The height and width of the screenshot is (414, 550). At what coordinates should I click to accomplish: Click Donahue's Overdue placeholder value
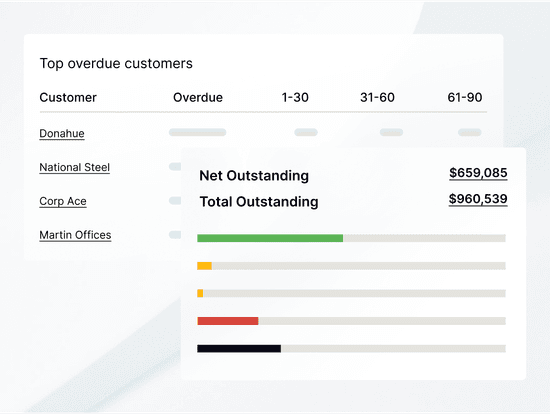[x=197, y=132]
